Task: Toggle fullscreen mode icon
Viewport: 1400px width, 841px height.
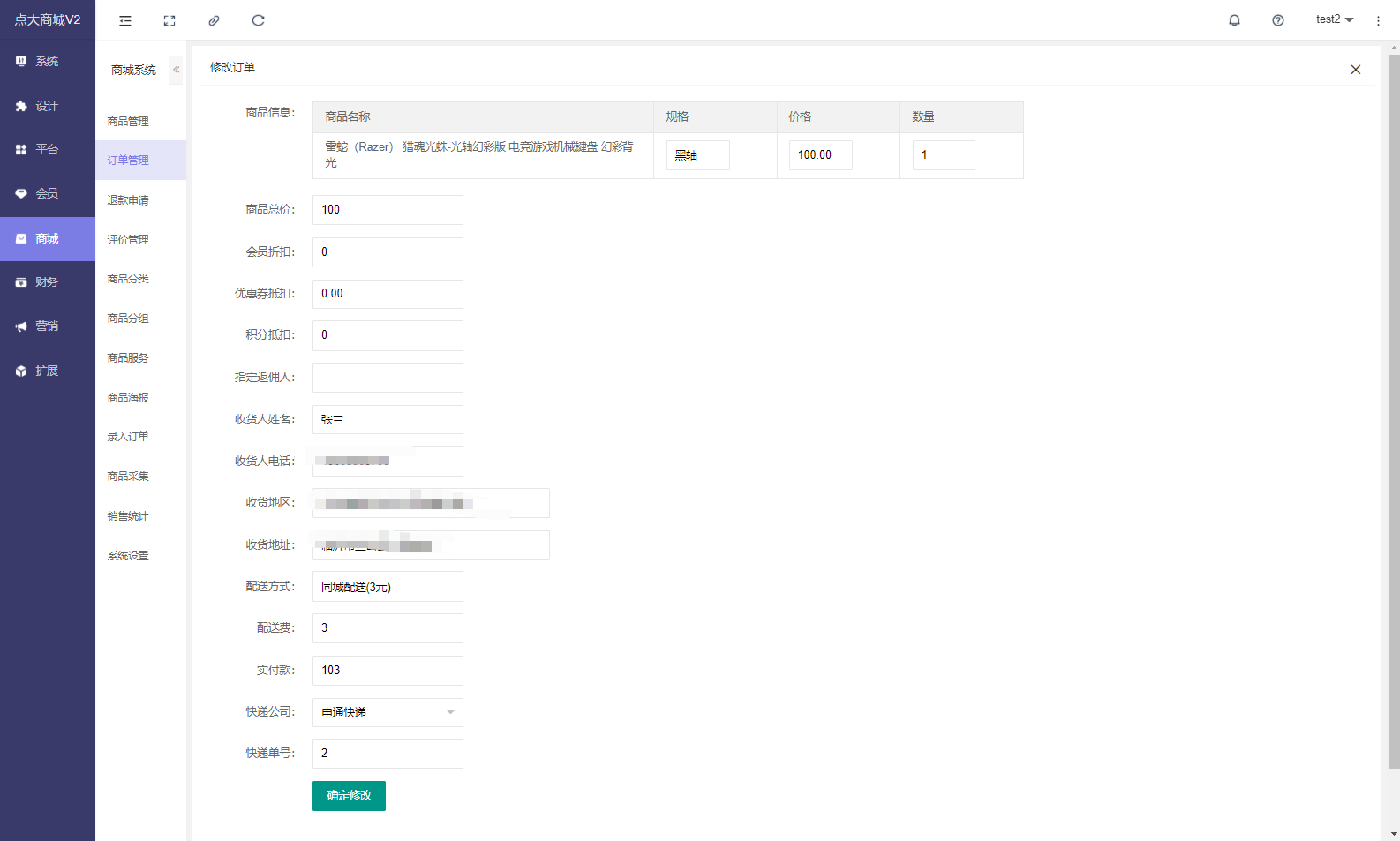Action: pyautogui.click(x=169, y=20)
